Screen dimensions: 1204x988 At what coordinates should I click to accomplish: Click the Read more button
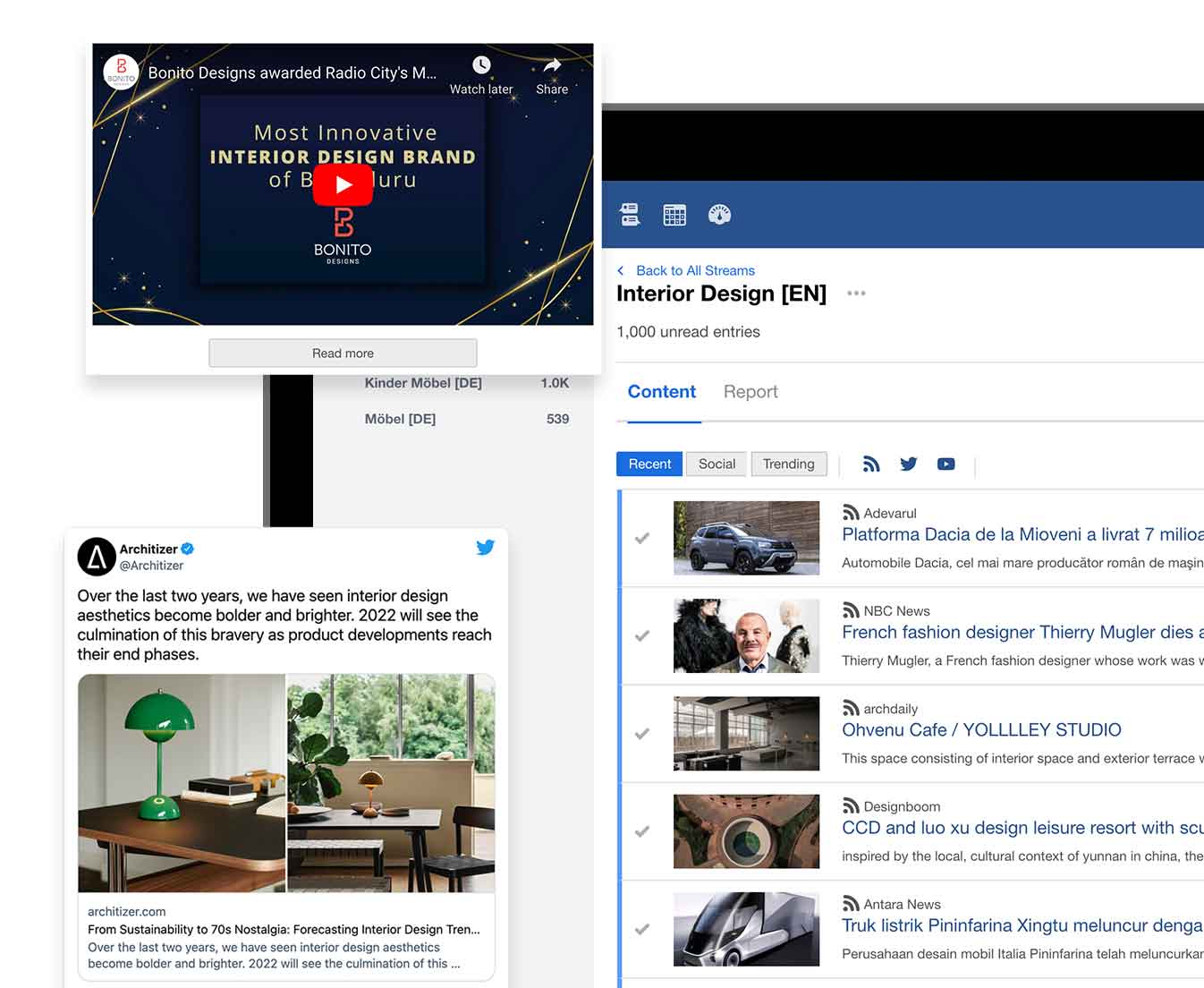(x=343, y=353)
